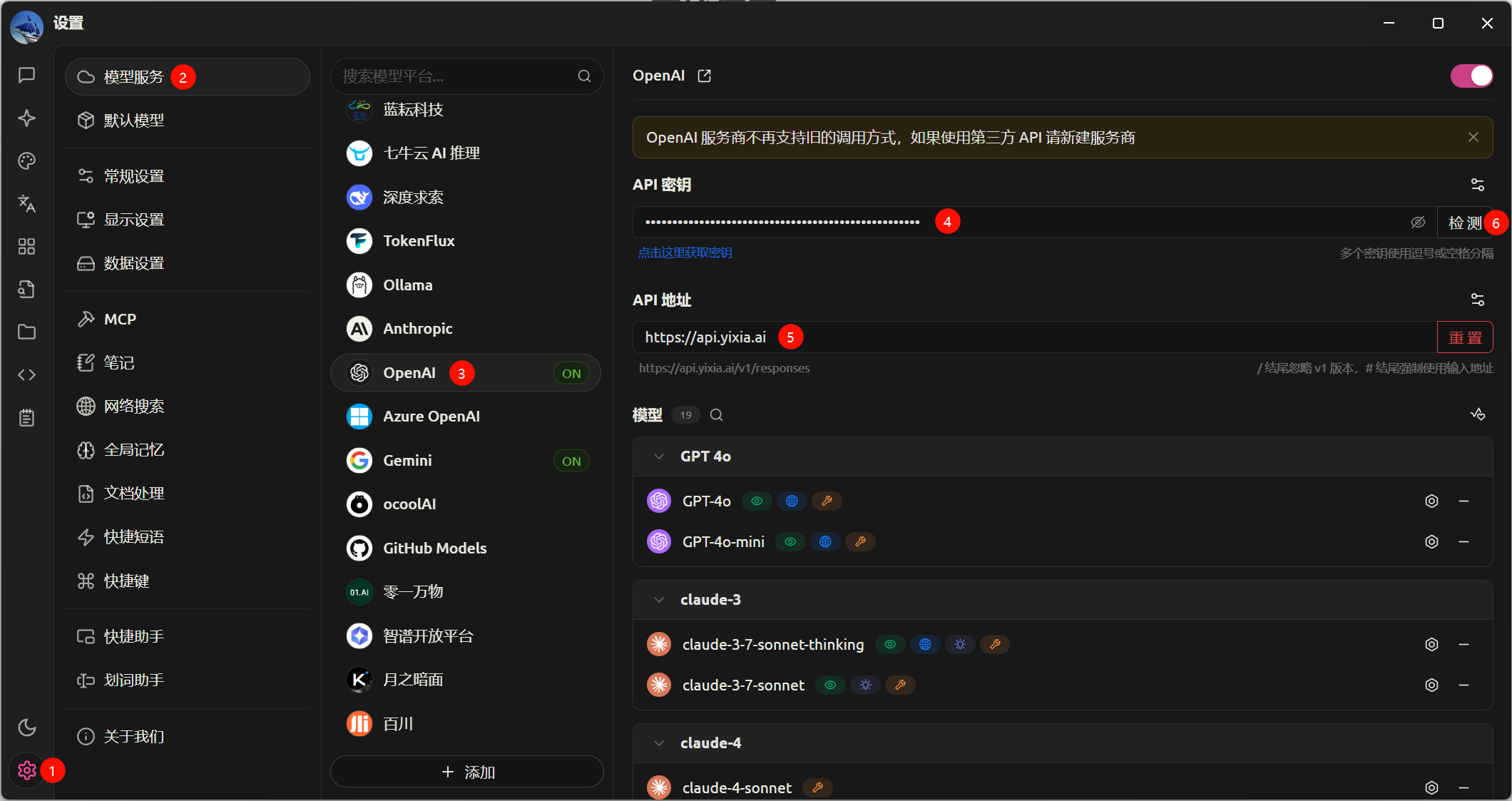Show the hidden API key with the eye icon
This screenshot has height=801, width=1512.
(1418, 223)
